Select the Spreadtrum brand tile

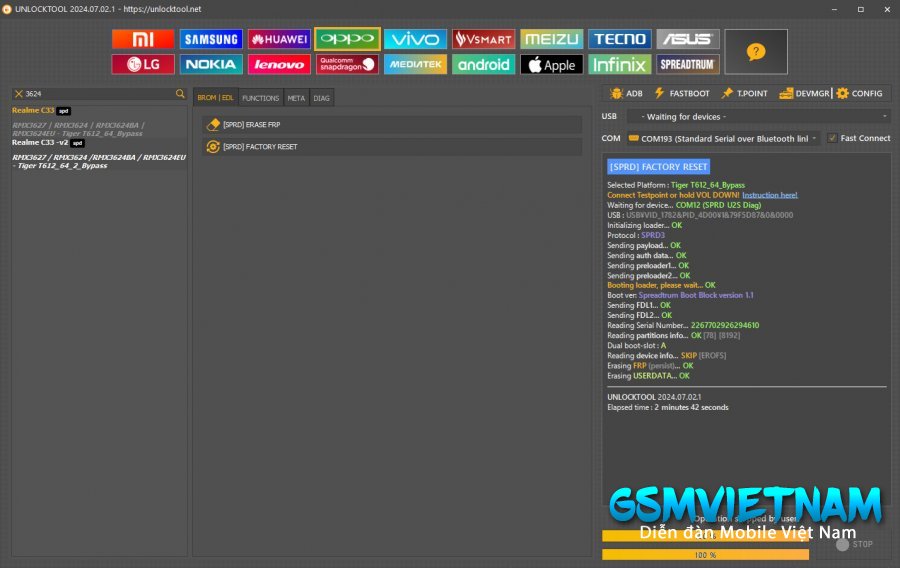[688, 64]
